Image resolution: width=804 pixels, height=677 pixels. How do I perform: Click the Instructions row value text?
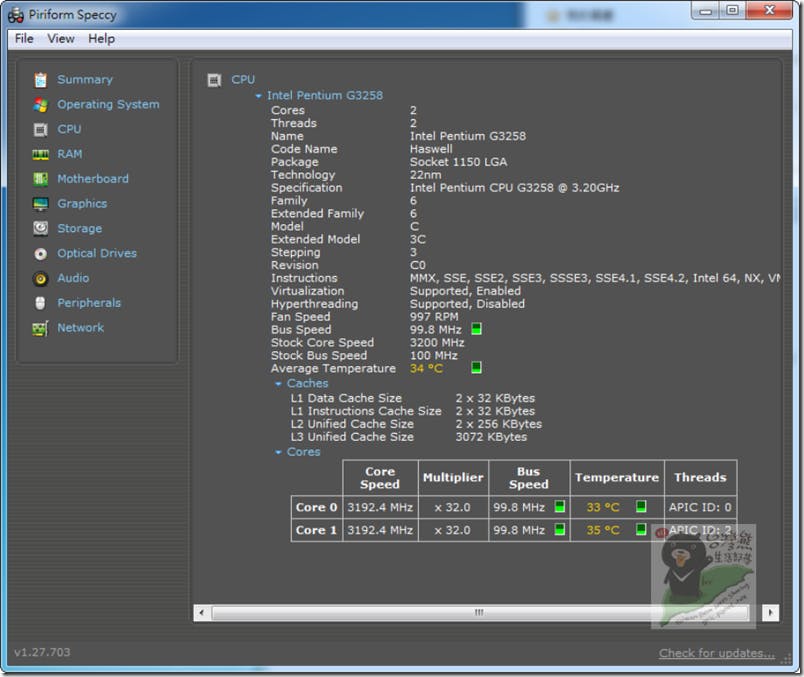(595, 278)
